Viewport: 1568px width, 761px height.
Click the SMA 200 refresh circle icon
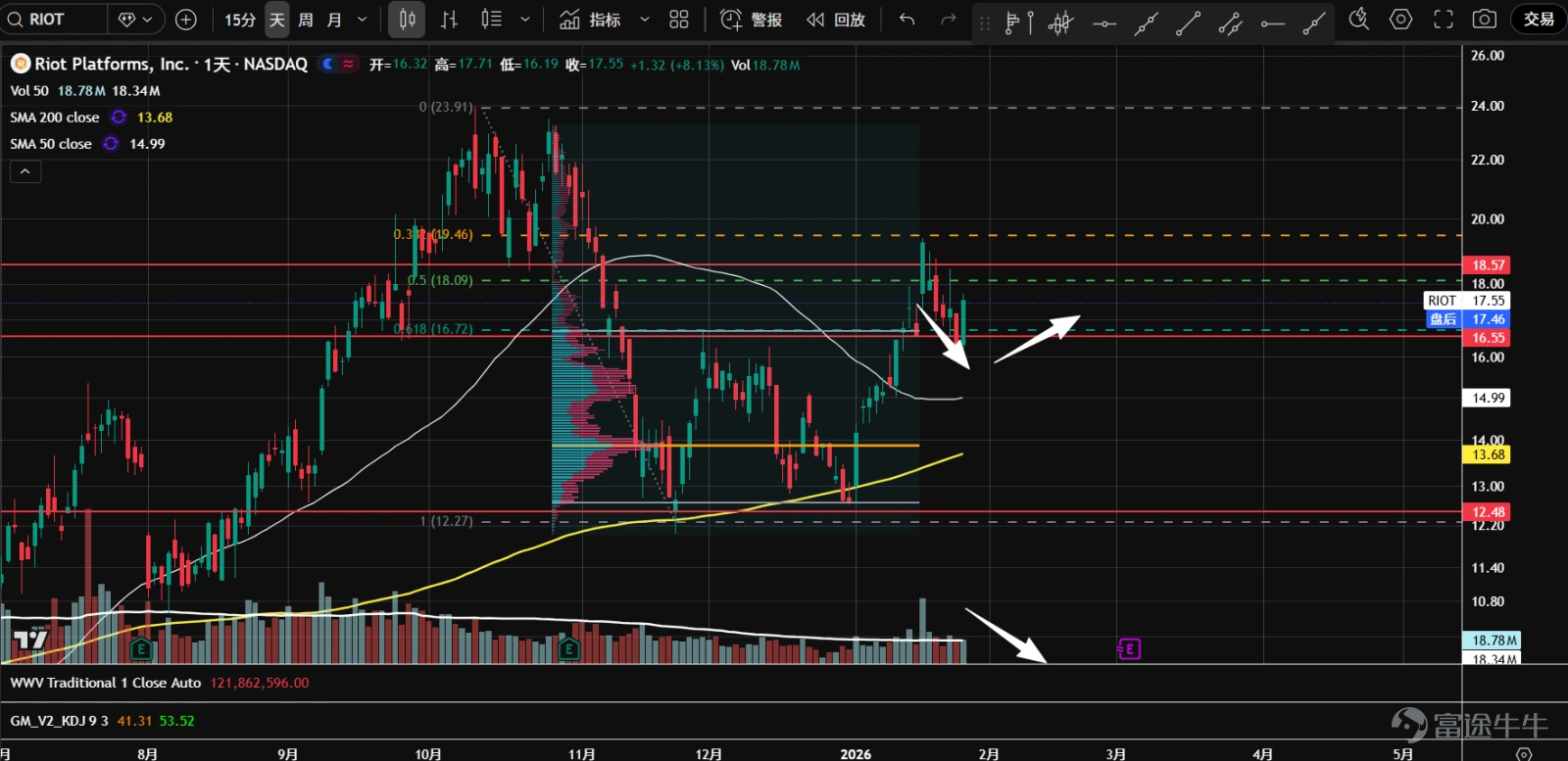[x=119, y=117]
